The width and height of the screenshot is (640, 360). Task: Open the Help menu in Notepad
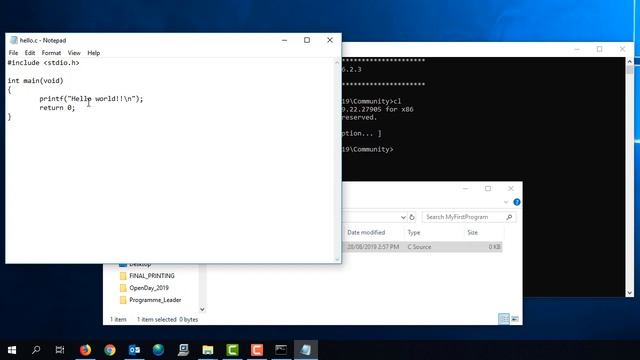[93, 53]
